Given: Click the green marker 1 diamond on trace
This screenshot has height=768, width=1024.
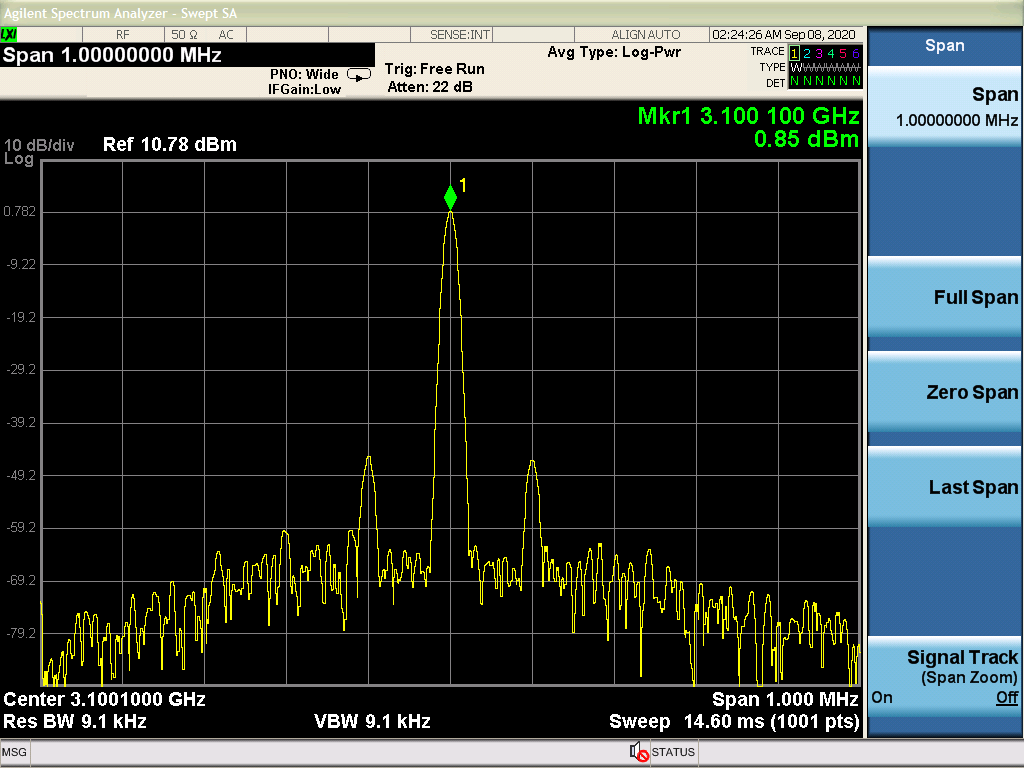Looking at the screenshot, I should pyautogui.click(x=450, y=197).
